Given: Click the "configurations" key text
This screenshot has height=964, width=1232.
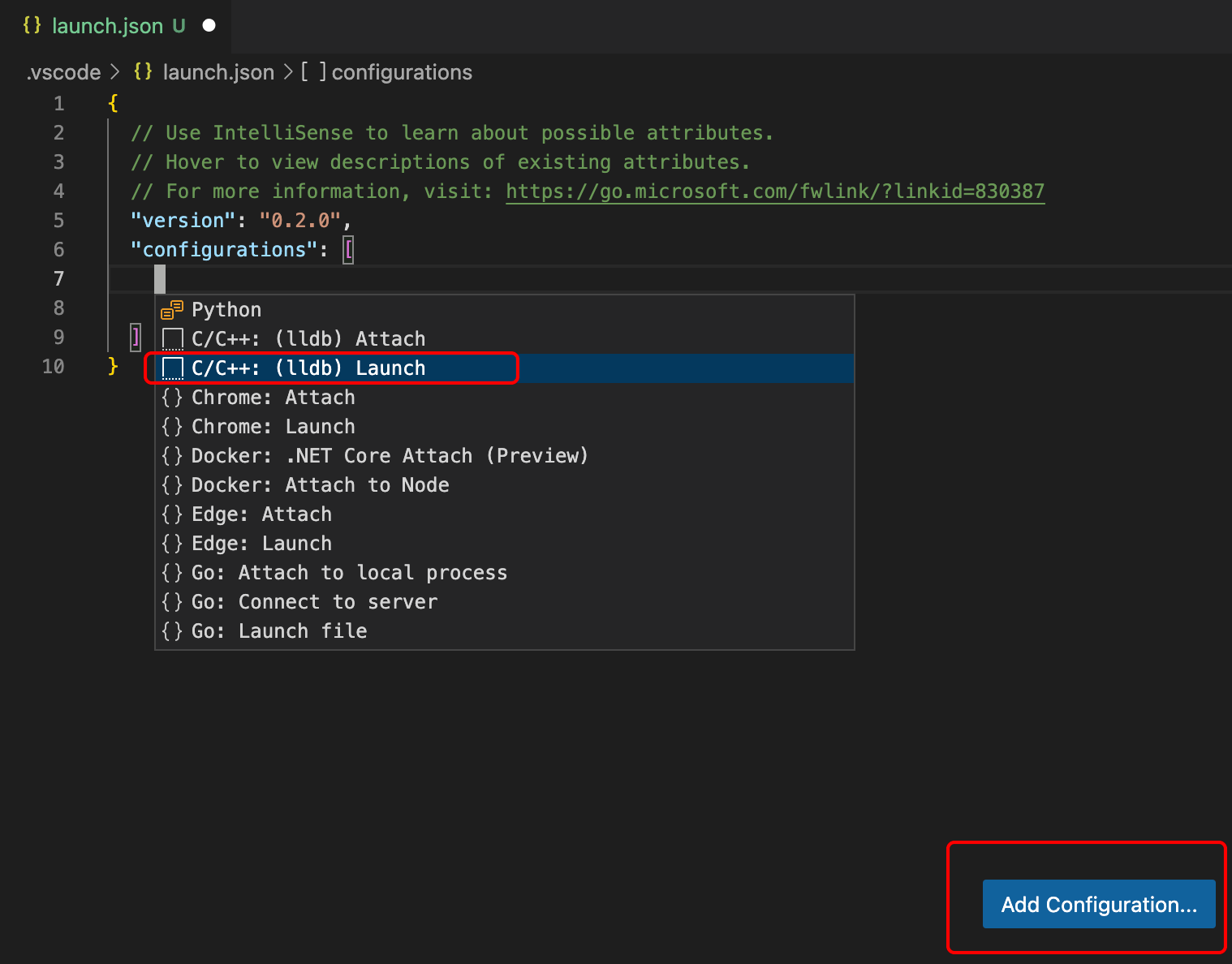Looking at the screenshot, I should [x=224, y=250].
